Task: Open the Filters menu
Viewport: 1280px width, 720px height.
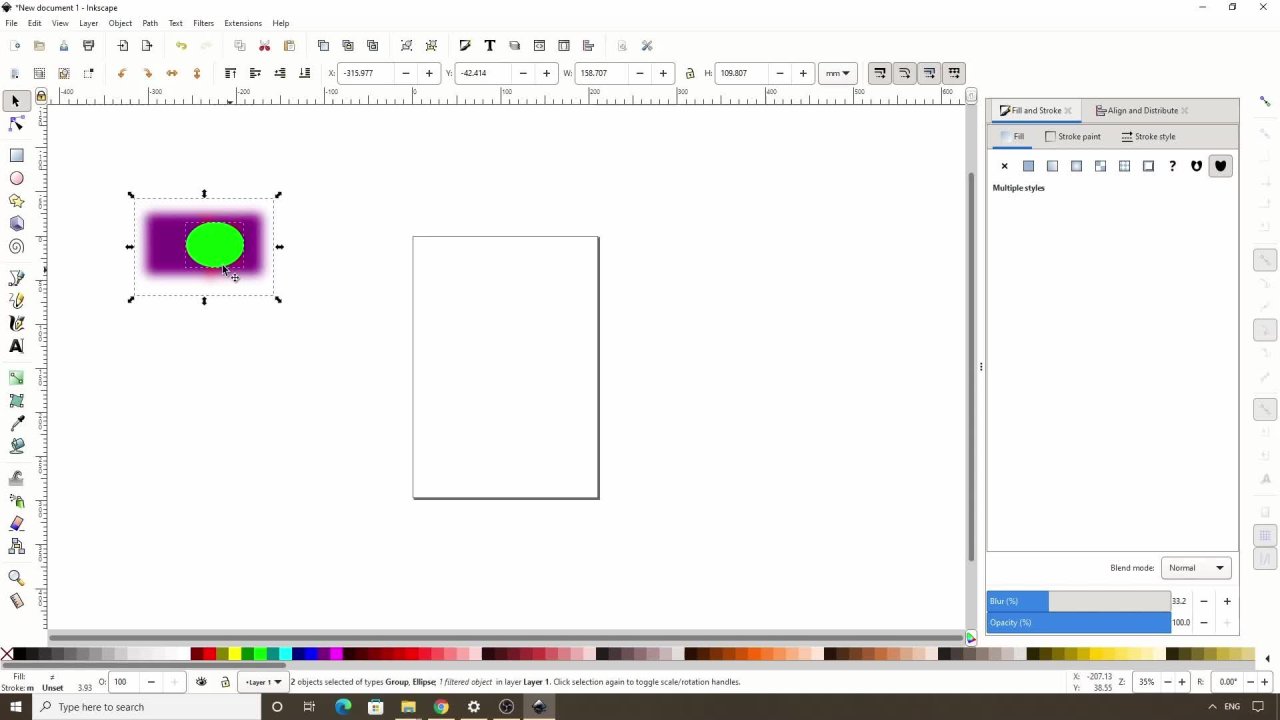Action: click(203, 23)
